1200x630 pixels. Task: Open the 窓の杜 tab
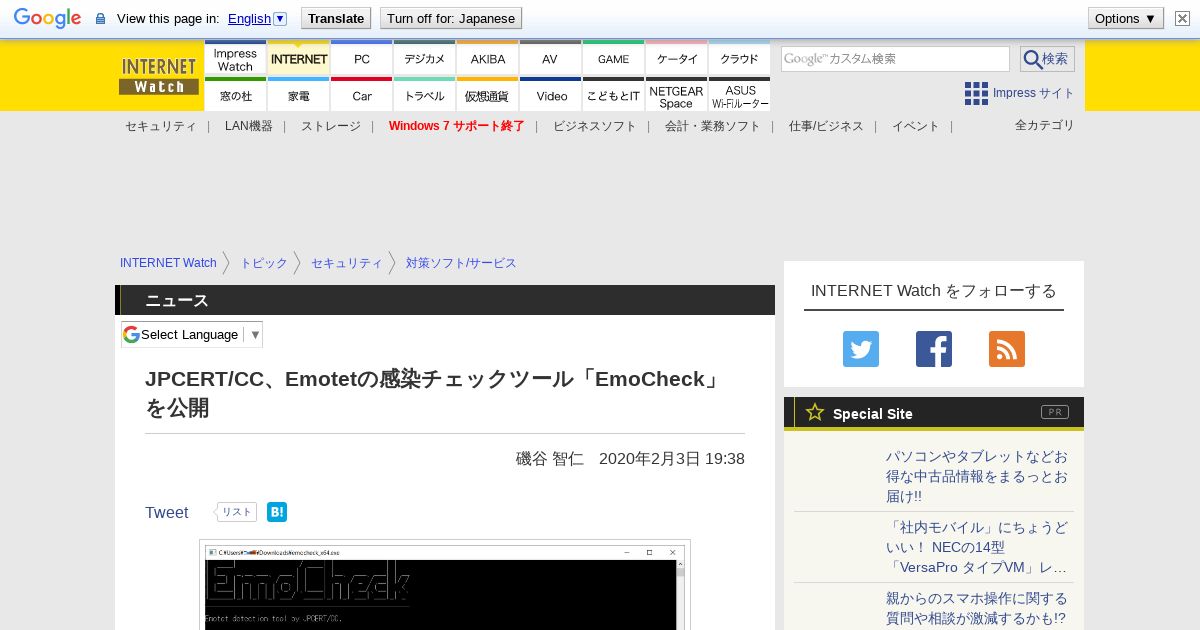[236, 96]
